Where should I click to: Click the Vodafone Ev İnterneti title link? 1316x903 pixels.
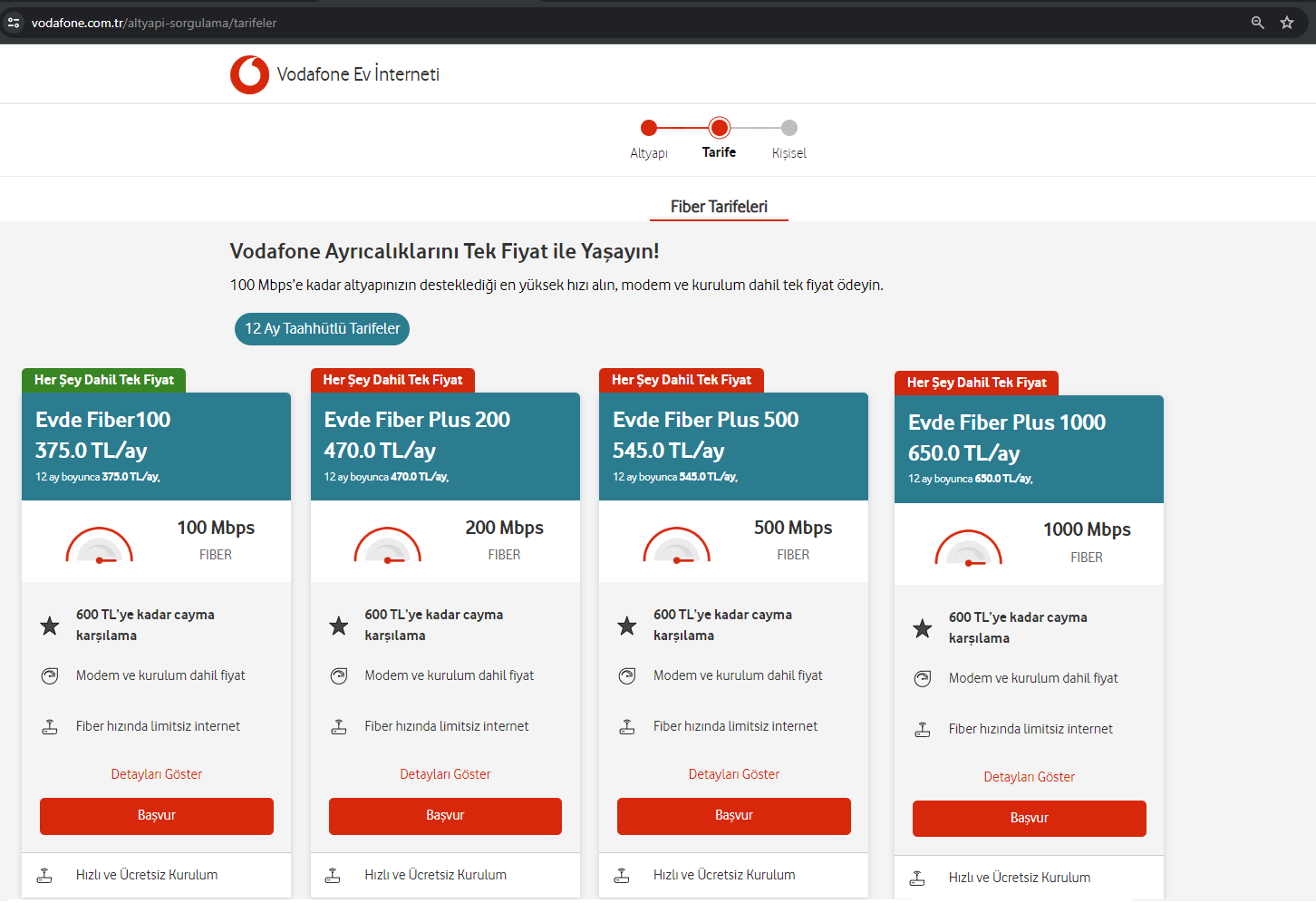tap(358, 74)
